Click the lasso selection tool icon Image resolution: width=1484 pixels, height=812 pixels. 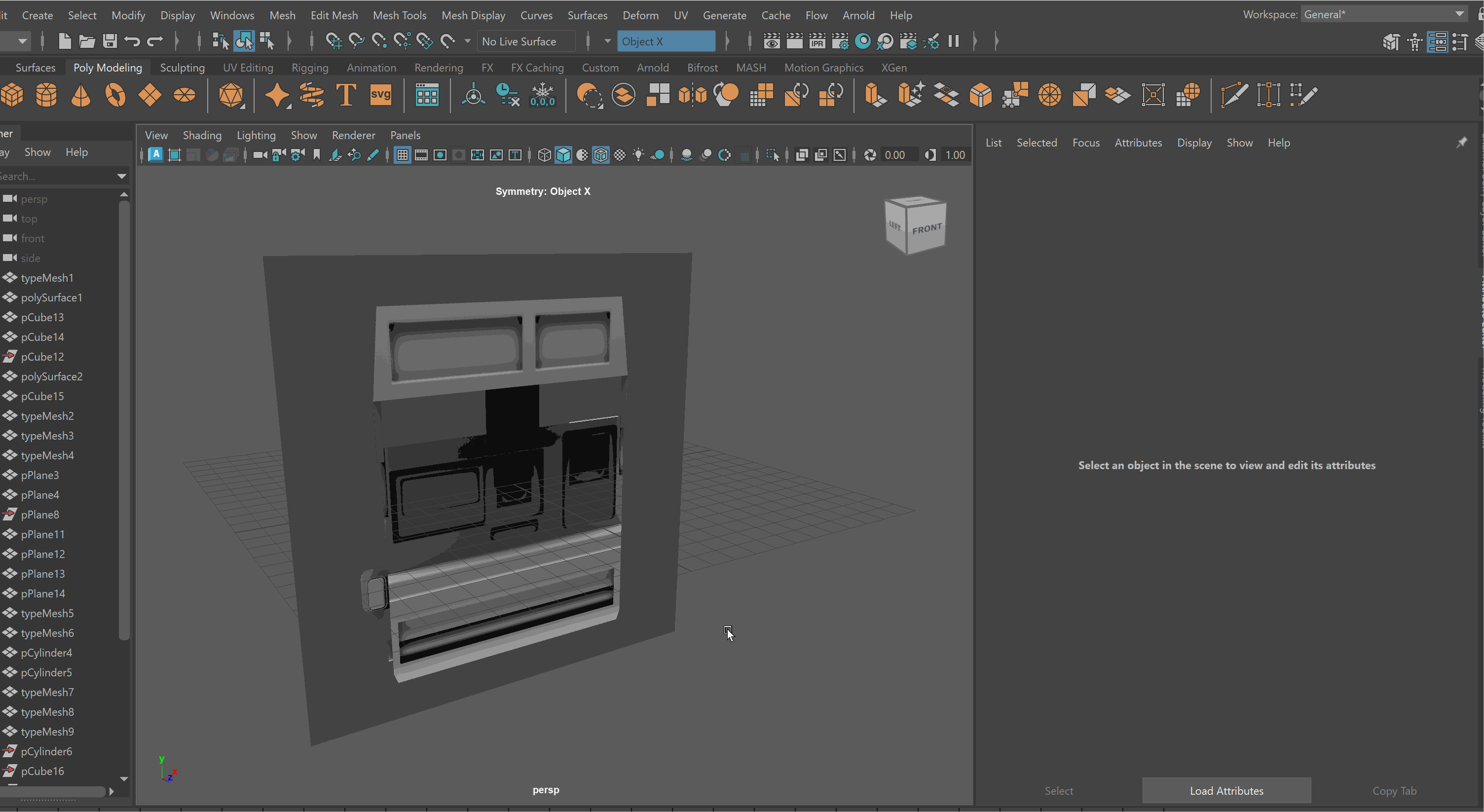[356, 41]
